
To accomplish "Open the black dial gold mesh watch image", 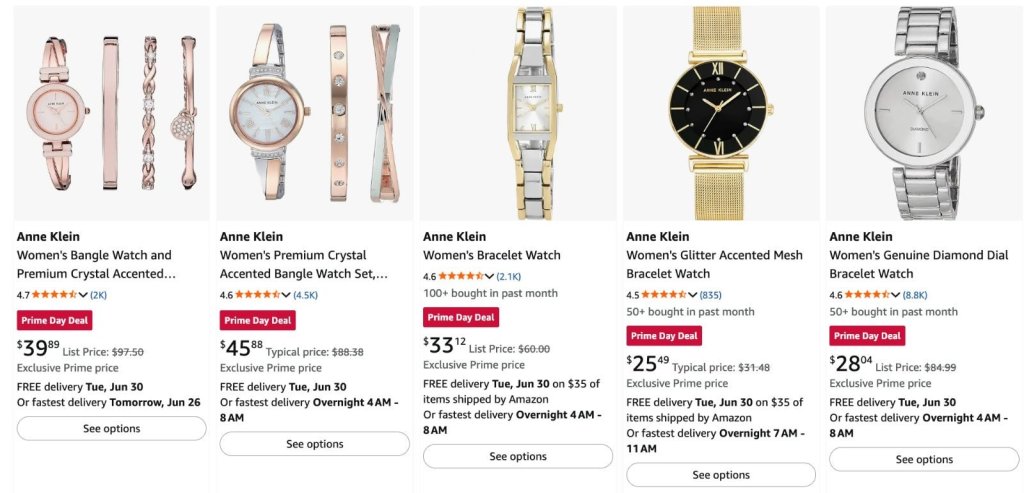I will (x=721, y=114).
